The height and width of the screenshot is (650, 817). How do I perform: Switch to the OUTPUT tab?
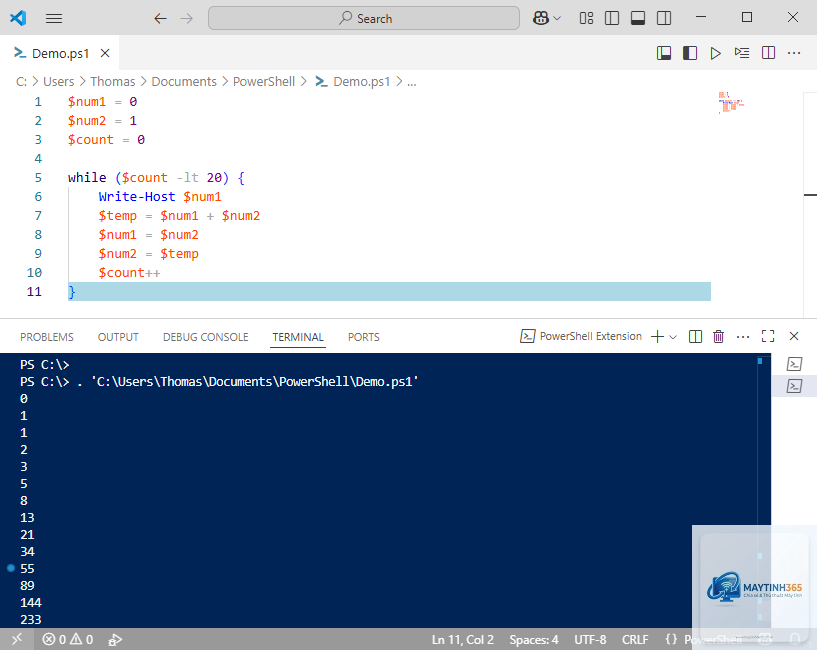pos(118,337)
